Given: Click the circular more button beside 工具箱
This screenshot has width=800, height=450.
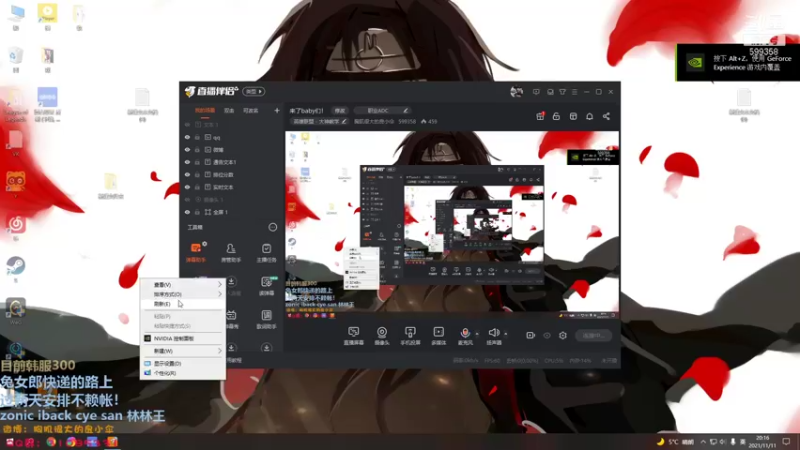Looking at the screenshot, I should (272, 227).
